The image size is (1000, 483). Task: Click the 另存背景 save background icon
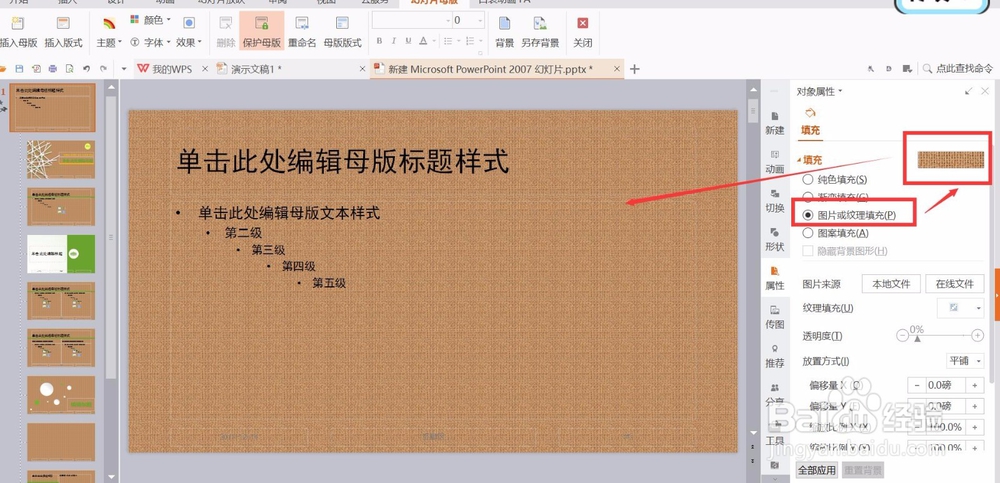[x=540, y=24]
